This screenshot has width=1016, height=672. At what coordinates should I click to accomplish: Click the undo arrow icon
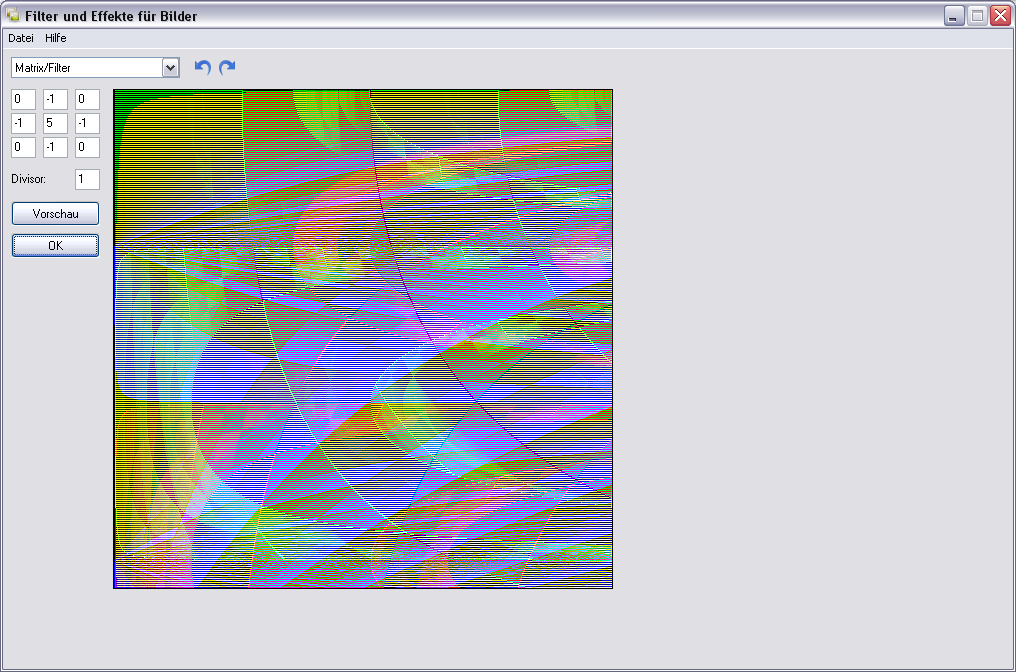tap(203, 67)
